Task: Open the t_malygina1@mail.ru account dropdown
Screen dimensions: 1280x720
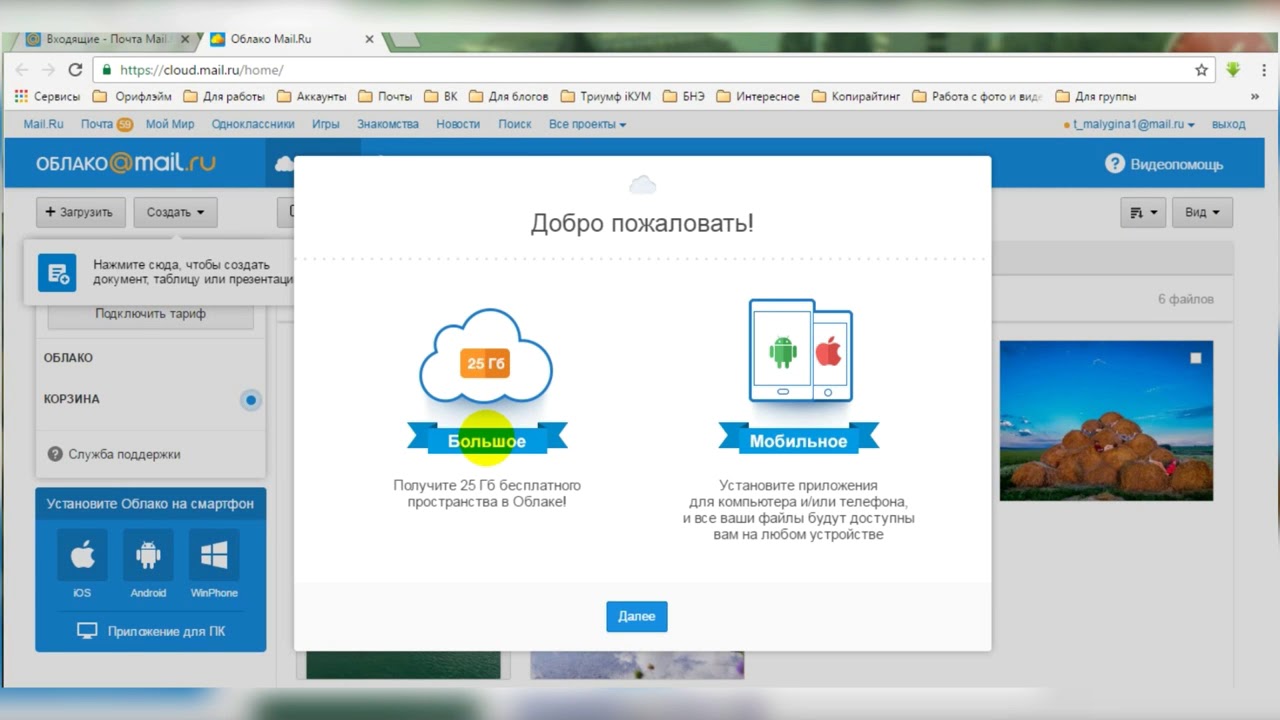Action: (x=1129, y=124)
